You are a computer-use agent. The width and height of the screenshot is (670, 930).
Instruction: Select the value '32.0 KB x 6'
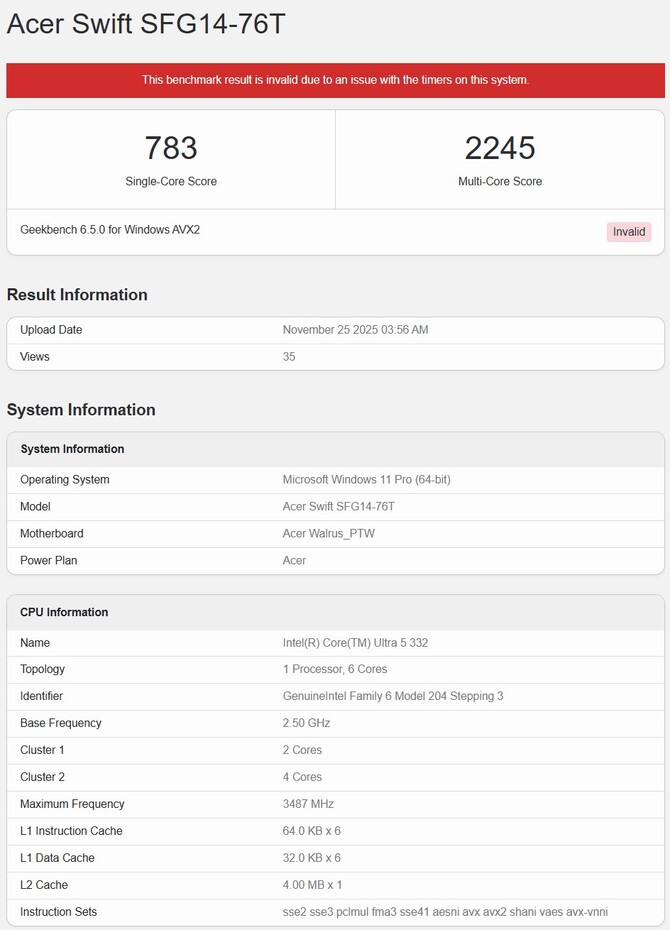312,858
